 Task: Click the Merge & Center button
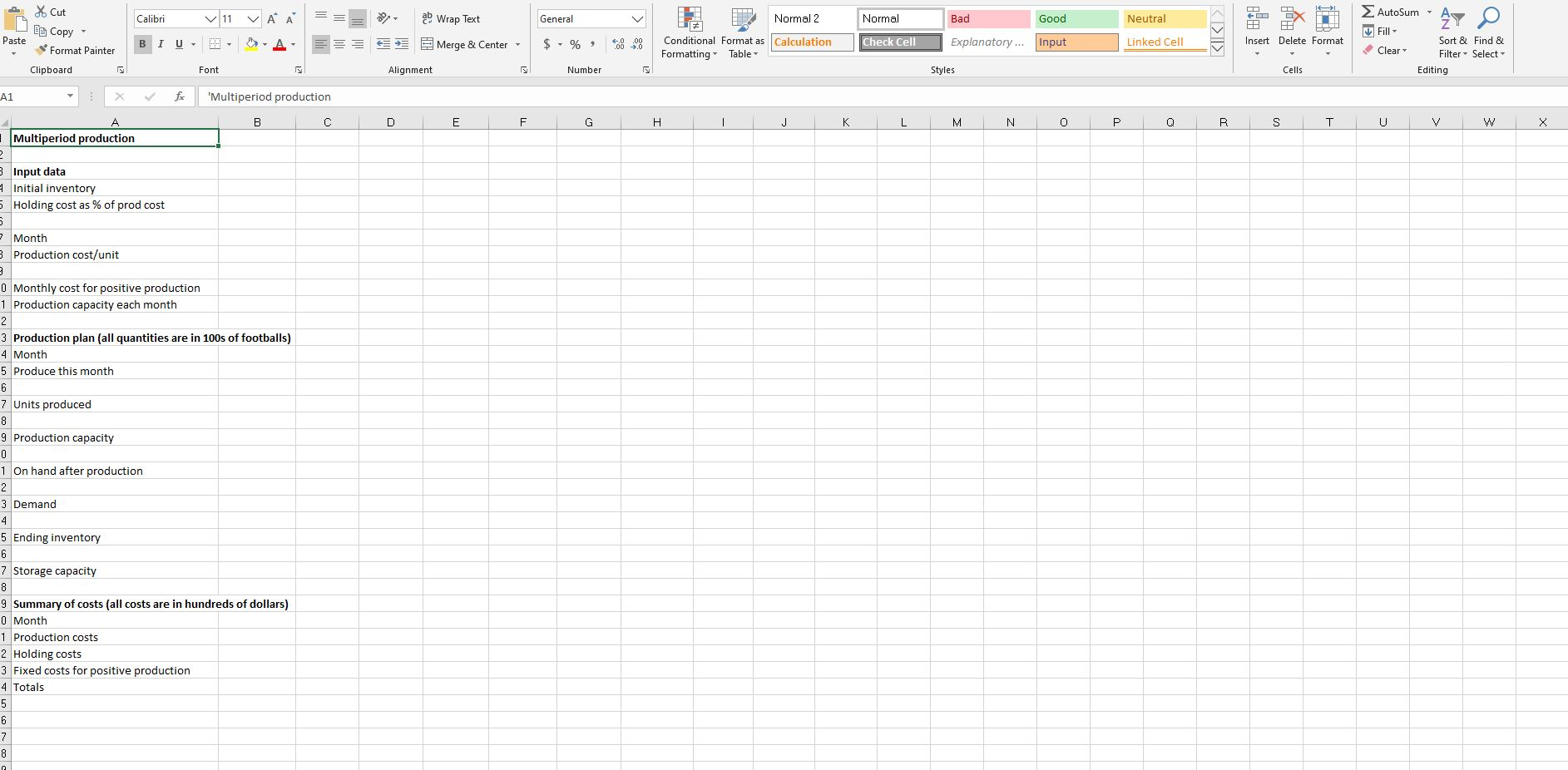click(x=465, y=44)
